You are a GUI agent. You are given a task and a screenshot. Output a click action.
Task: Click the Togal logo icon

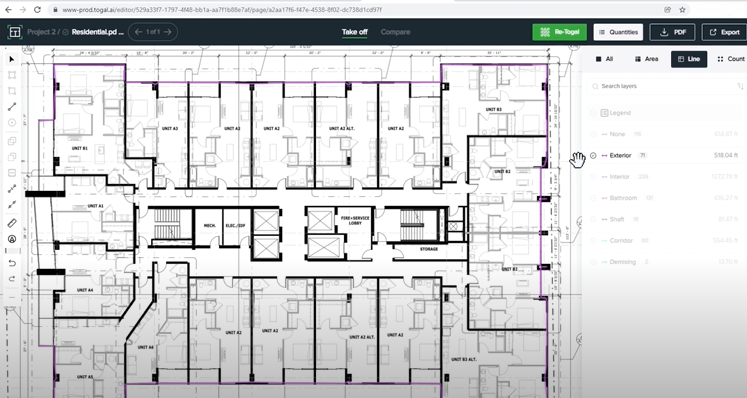tap(14, 32)
